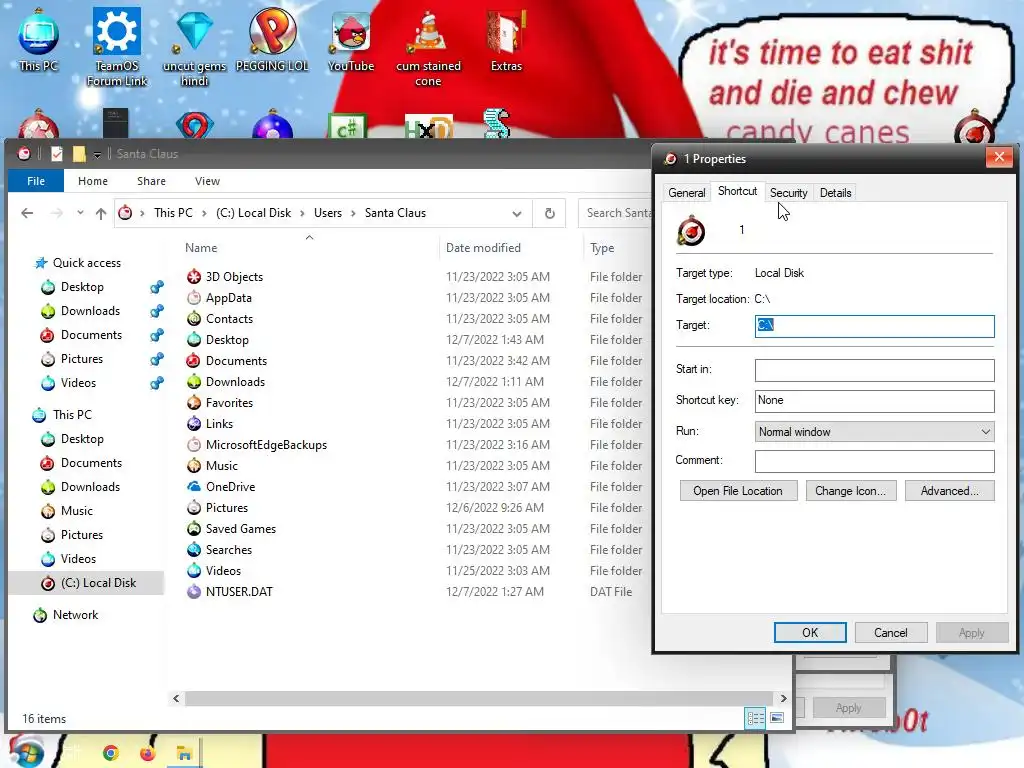Expand the (C:) Local Disk breadcrumb chevron
Image resolution: width=1024 pixels, height=768 pixels.
pyautogui.click(x=302, y=214)
